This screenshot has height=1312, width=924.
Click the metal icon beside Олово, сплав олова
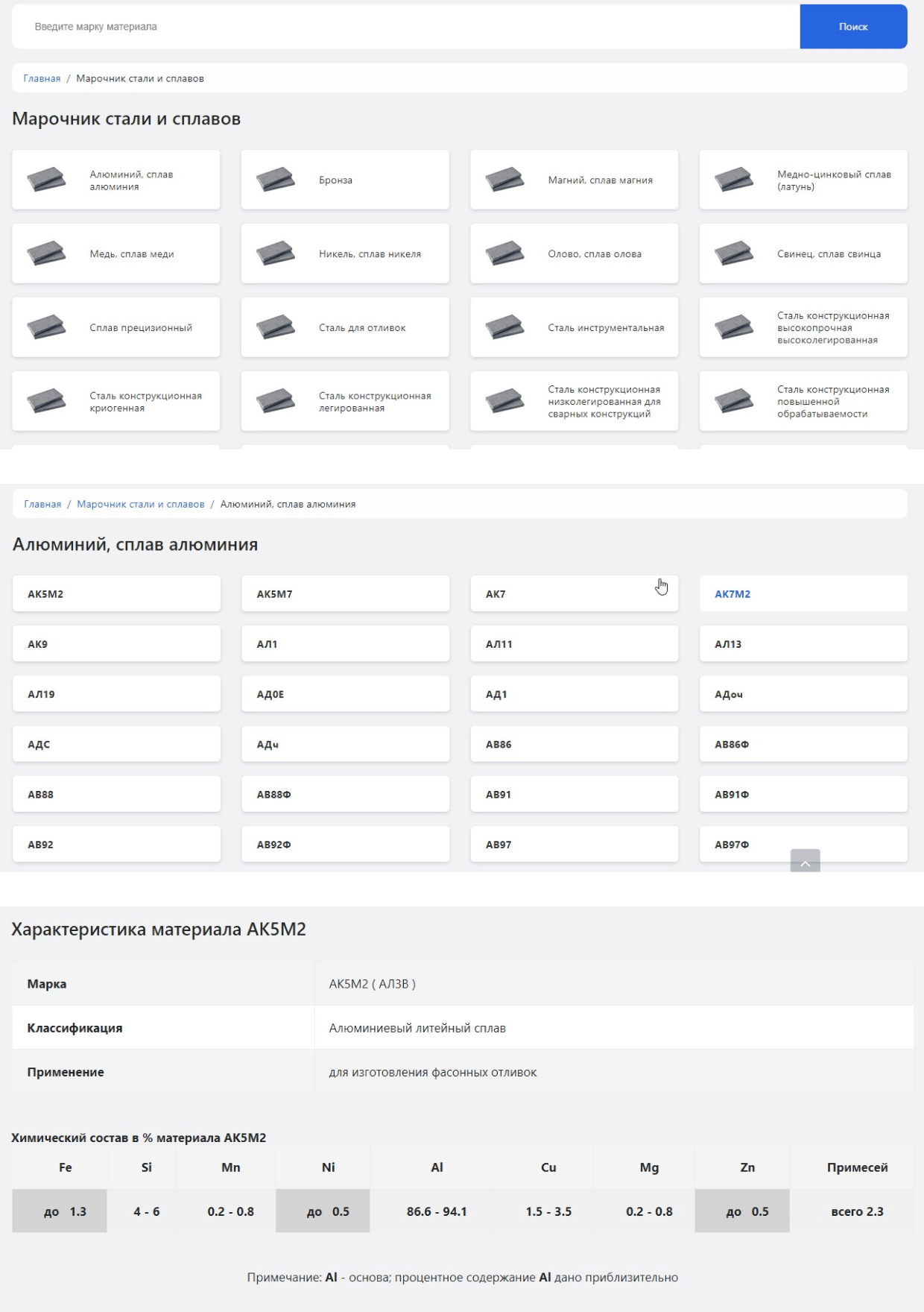tap(504, 253)
